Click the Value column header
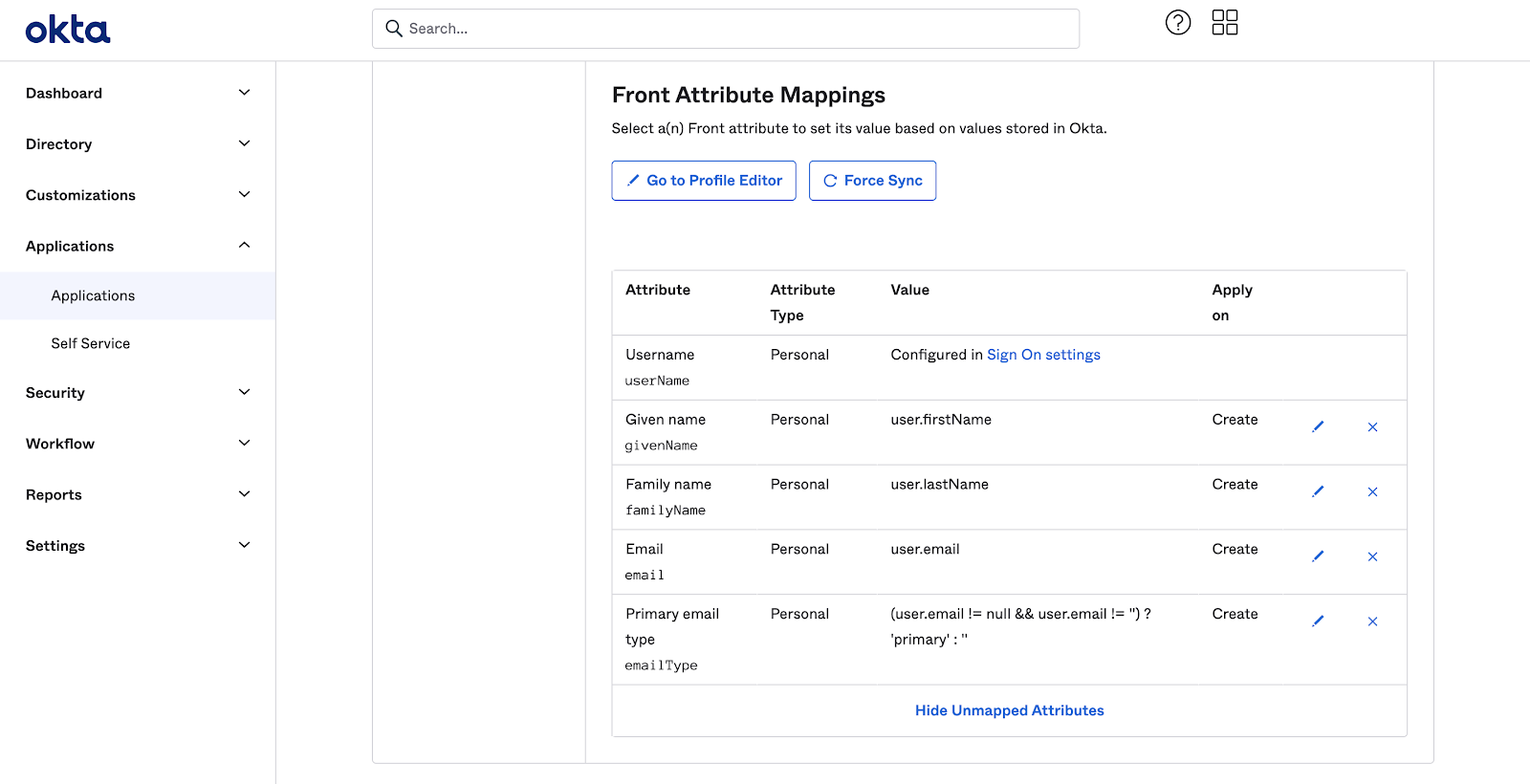The image size is (1530, 784). click(x=909, y=290)
